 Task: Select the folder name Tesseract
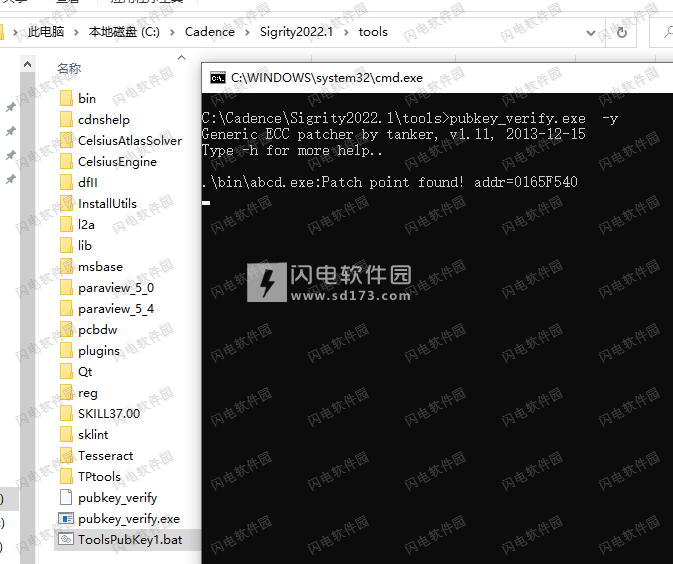[106, 456]
